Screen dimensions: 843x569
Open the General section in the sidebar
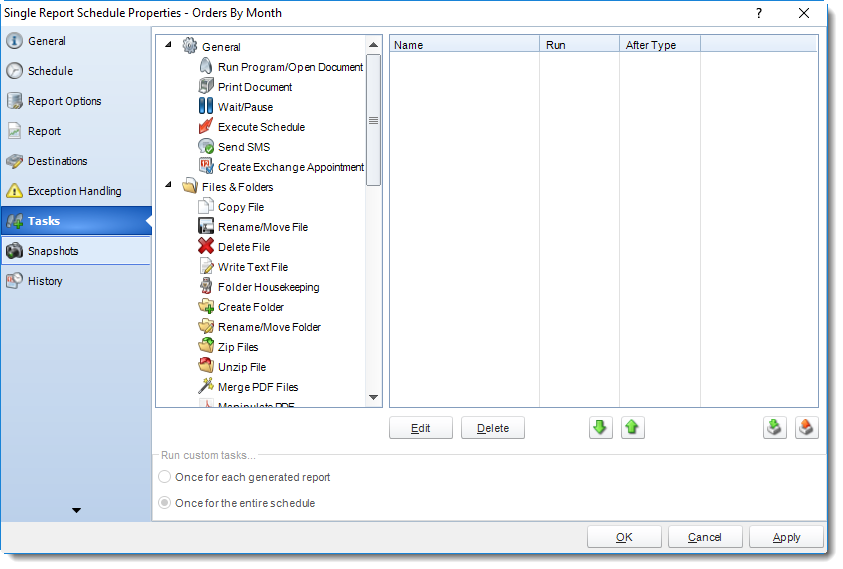click(x=76, y=41)
